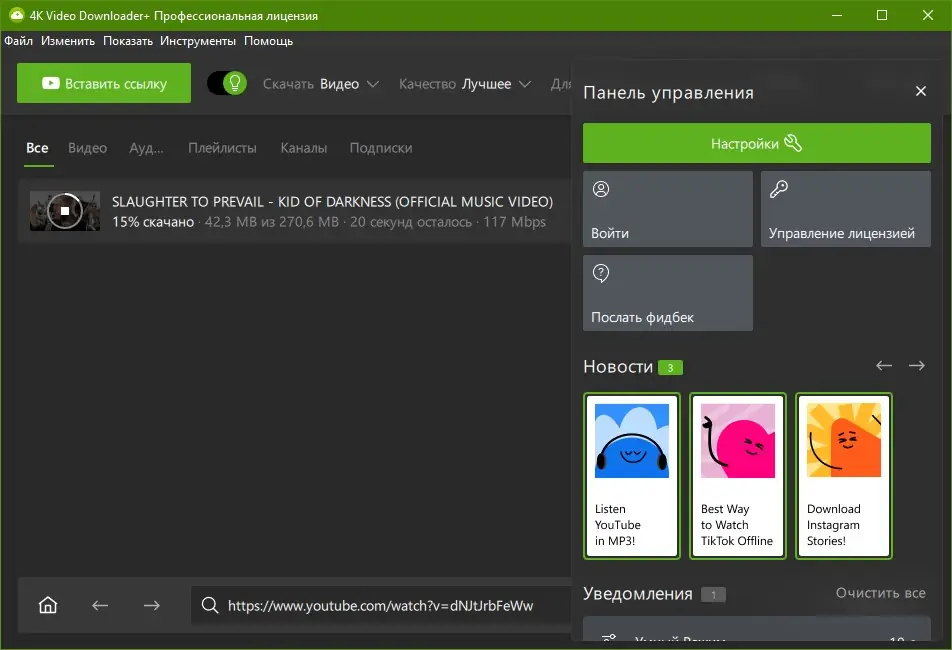Image resolution: width=952 pixels, height=650 pixels.
Task: Open the Скачать Видео dropdown
Action: tap(321, 84)
